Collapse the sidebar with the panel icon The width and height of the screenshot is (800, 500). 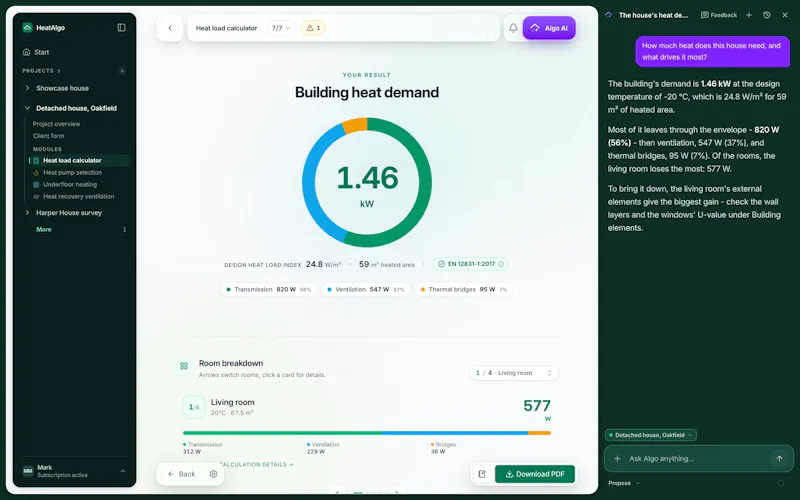pyautogui.click(x=121, y=28)
